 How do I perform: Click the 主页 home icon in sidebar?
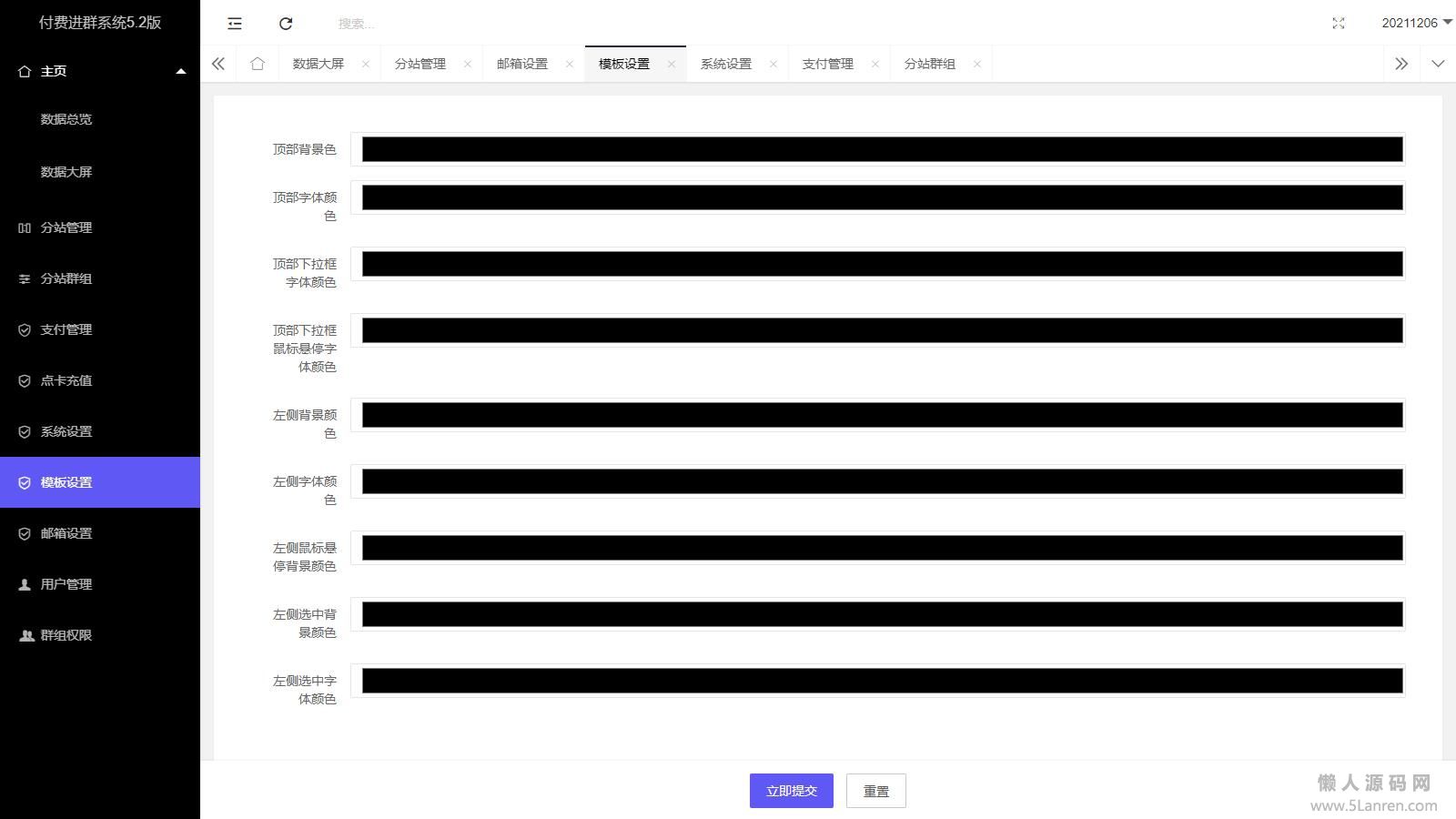pos(25,71)
